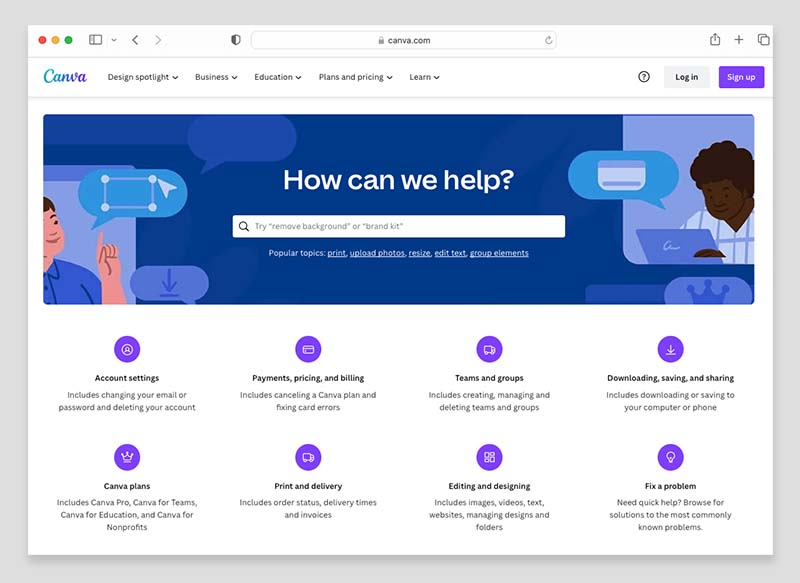This screenshot has height=583, width=800.
Task: Open the Education navigation menu
Action: (278, 77)
